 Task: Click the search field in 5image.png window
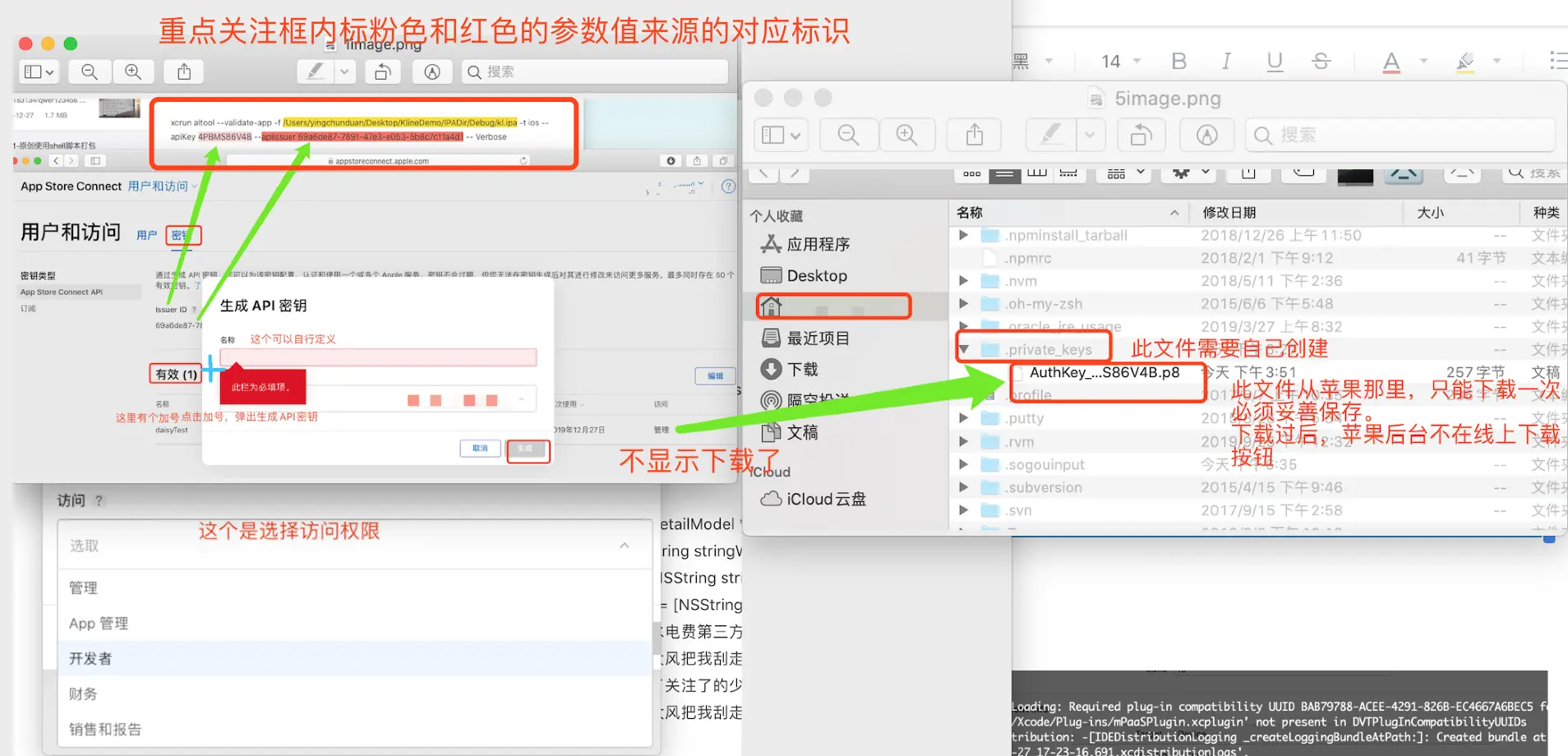pos(1400,135)
